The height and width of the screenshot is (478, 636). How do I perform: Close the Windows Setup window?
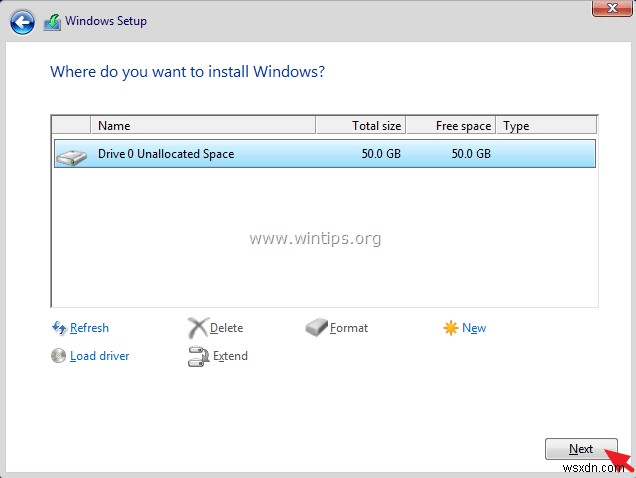pos(612,8)
